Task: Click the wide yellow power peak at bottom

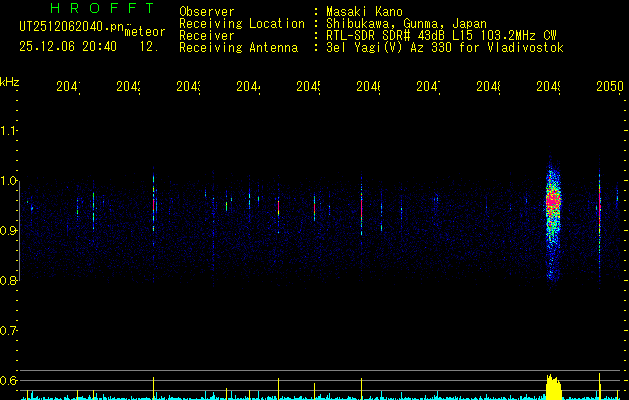Action: pyautogui.click(x=554, y=387)
